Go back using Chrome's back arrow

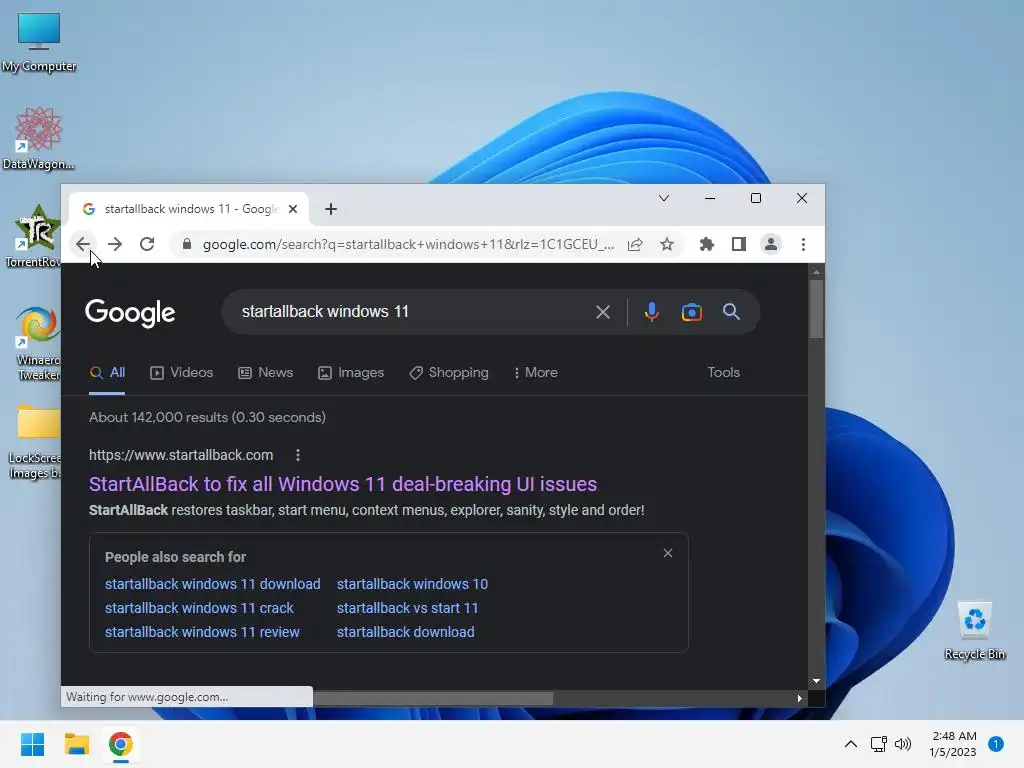[x=83, y=244]
